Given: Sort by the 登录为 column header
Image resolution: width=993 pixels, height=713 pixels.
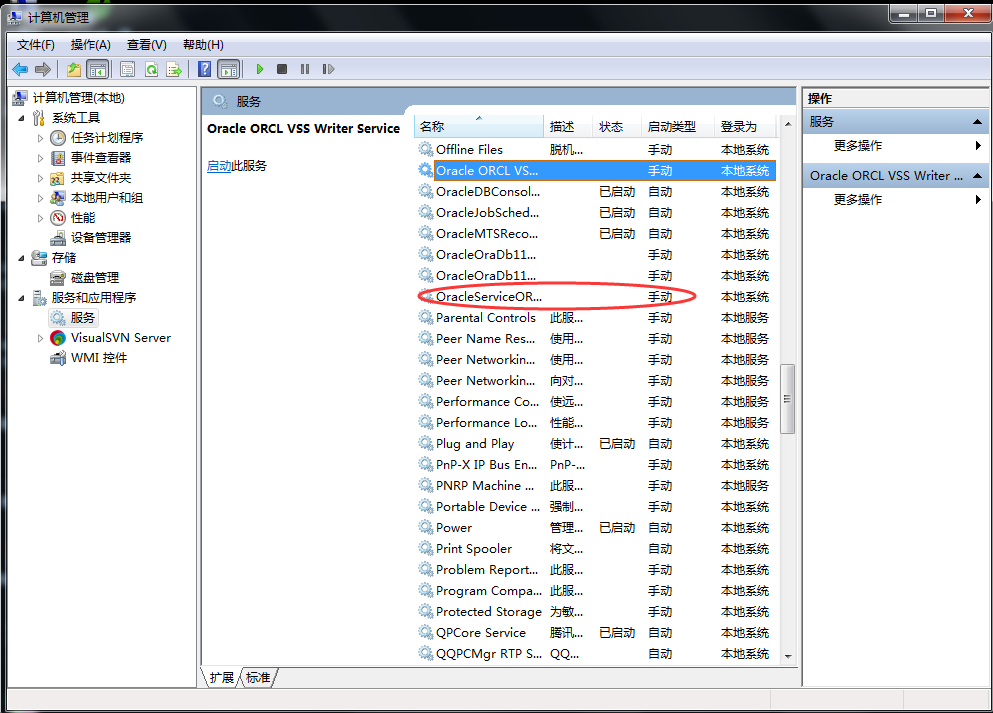Looking at the screenshot, I should click(745, 127).
